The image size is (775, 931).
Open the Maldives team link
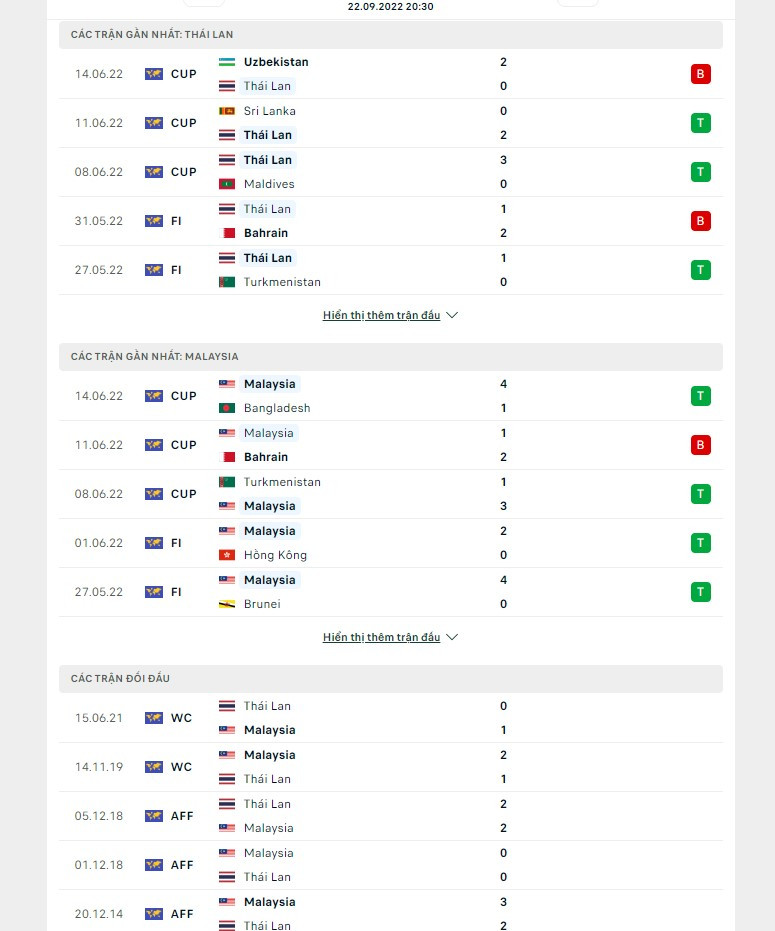tap(269, 184)
